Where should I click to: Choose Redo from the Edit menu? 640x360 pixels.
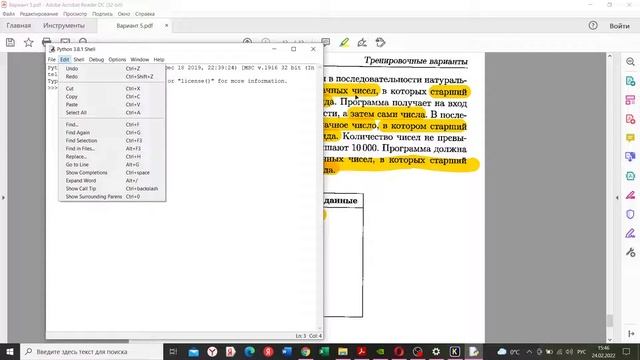coord(112,77)
